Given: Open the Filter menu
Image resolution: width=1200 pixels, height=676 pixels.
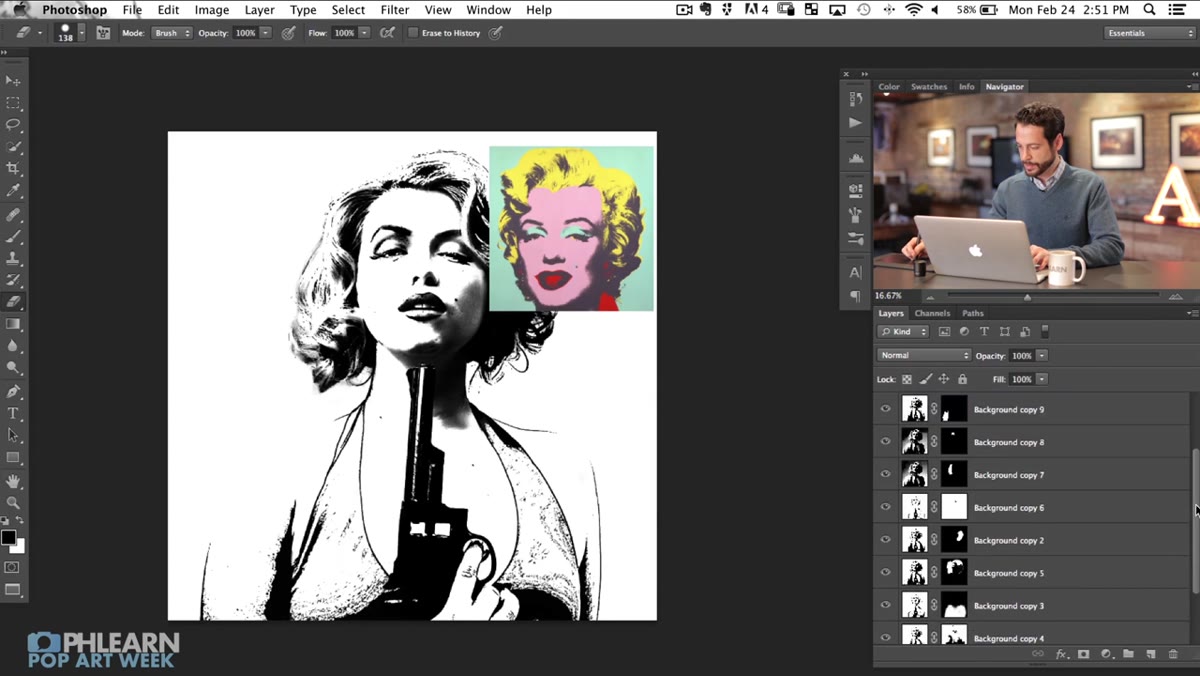Looking at the screenshot, I should coord(395,10).
